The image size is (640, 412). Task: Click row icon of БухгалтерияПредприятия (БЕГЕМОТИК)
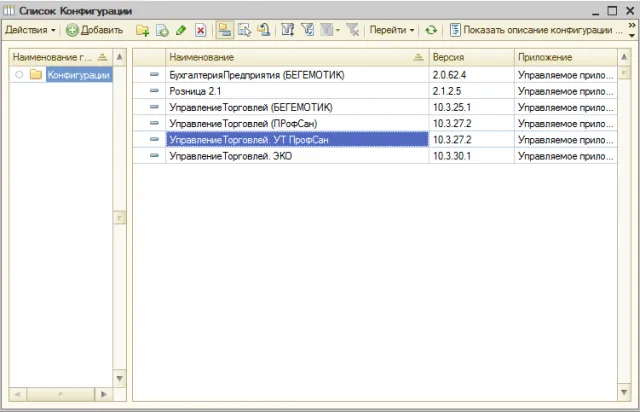[154, 74]
